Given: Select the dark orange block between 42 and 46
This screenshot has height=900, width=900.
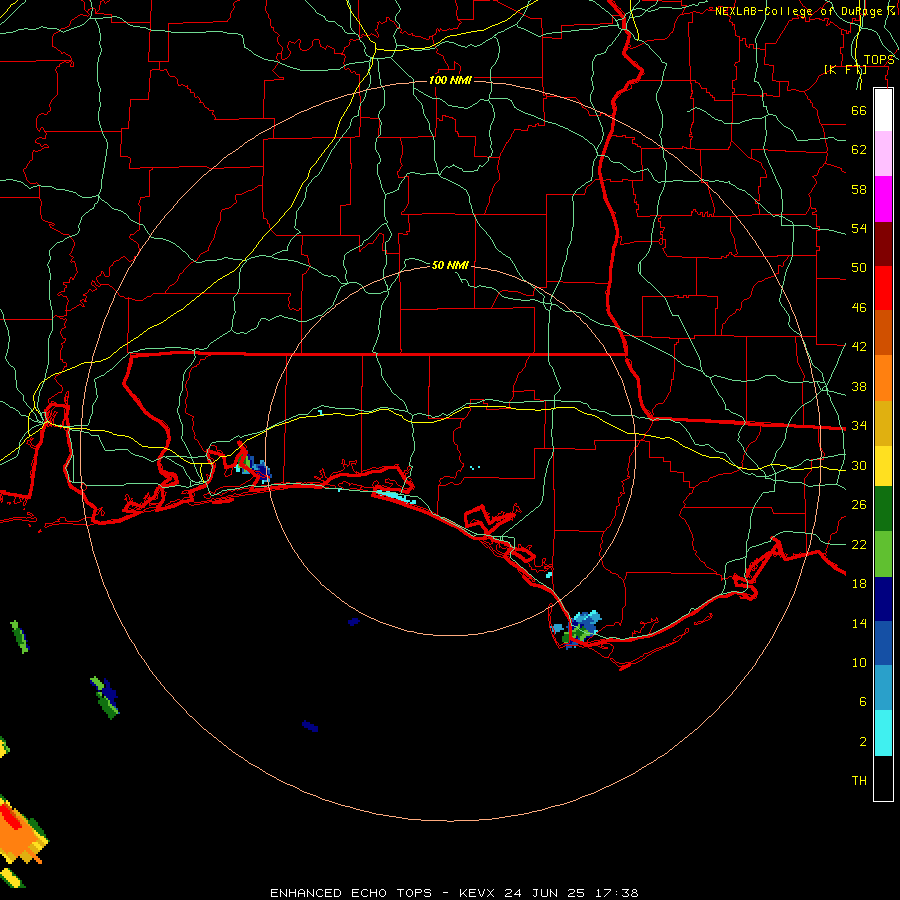Looking at the screenshot, I should 883,333.
